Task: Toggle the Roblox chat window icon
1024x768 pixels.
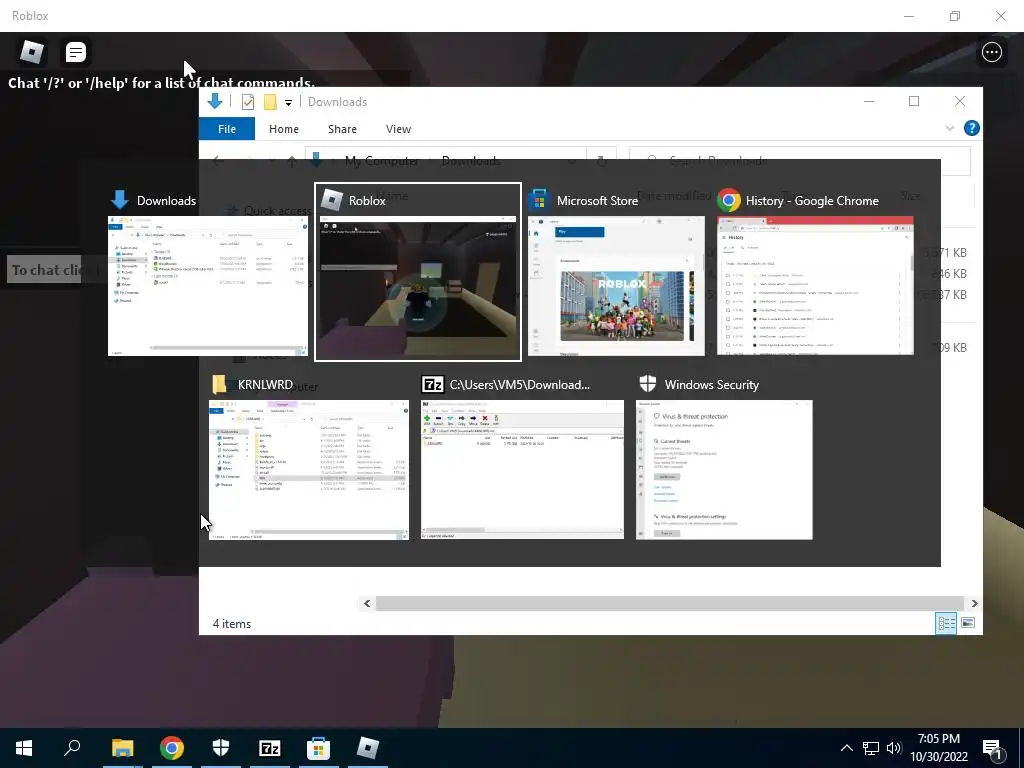Action: (76, 52)
